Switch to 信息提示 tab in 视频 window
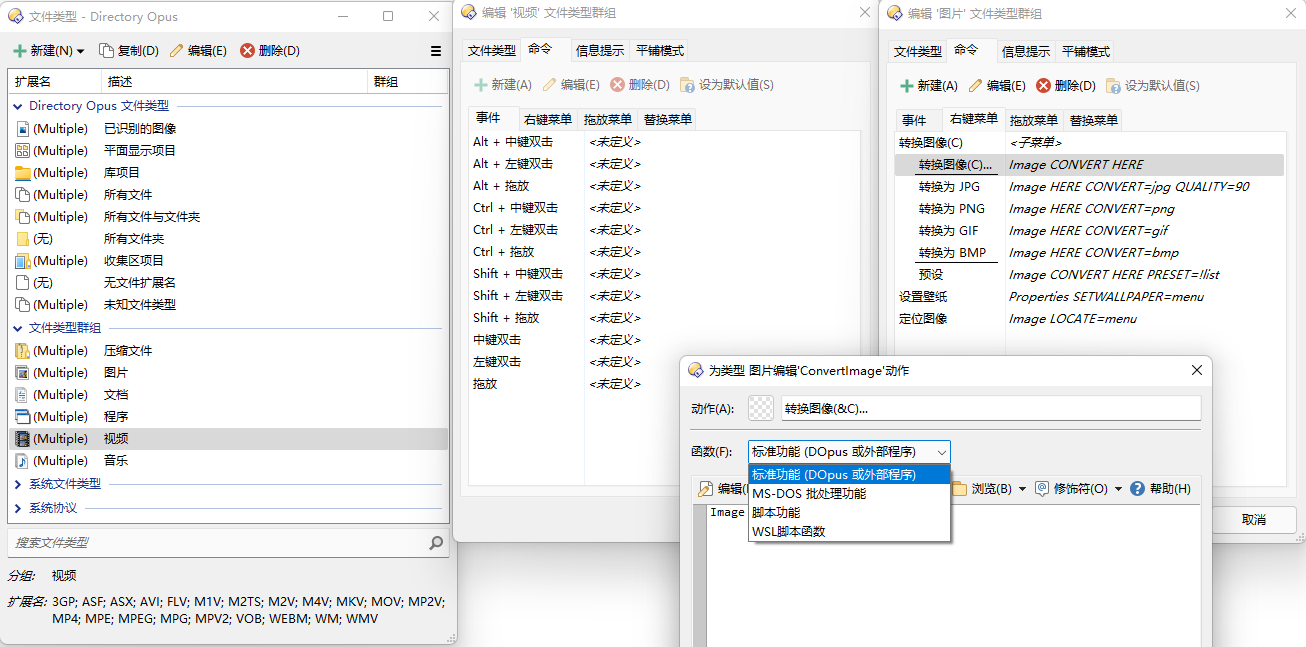The width and height of the screenshot is (1306, 647). [x=600, y=51]
